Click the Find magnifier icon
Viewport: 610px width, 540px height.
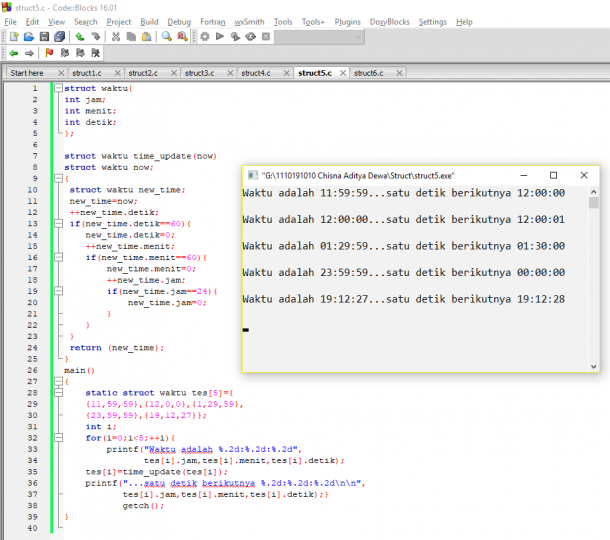(167, 37)
